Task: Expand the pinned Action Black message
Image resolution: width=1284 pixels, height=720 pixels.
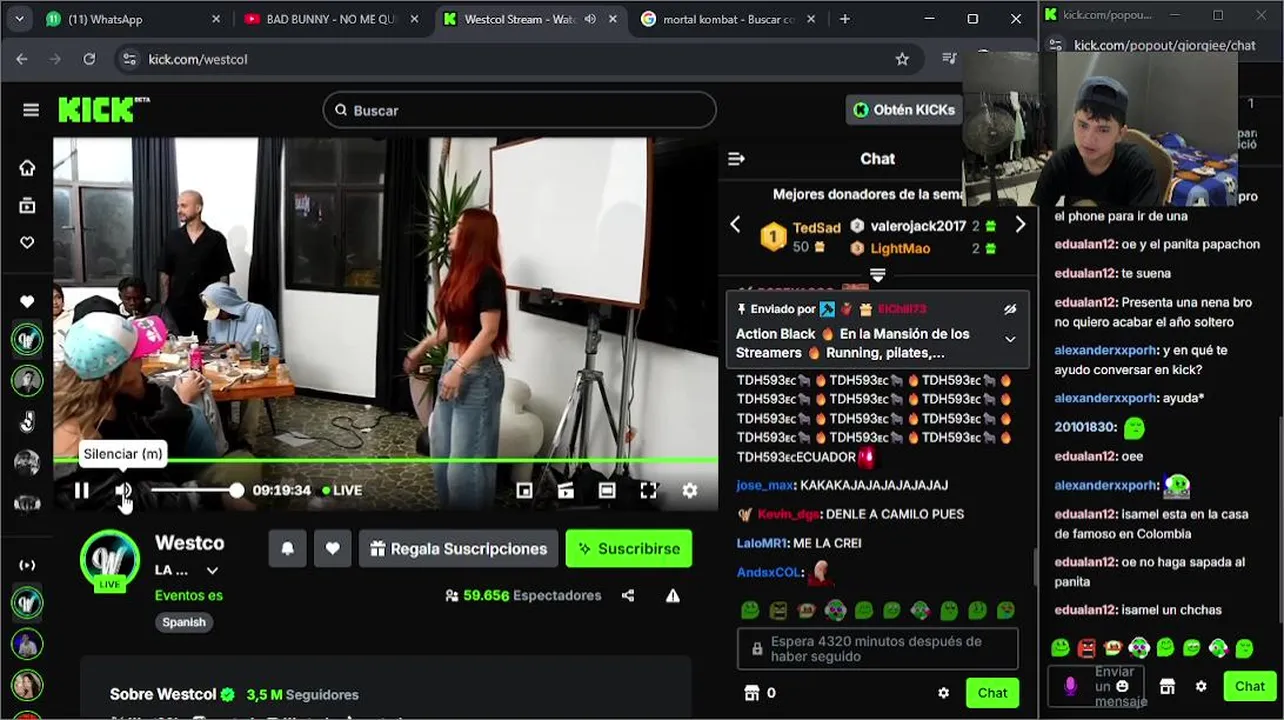Action: pos(1010,339)
